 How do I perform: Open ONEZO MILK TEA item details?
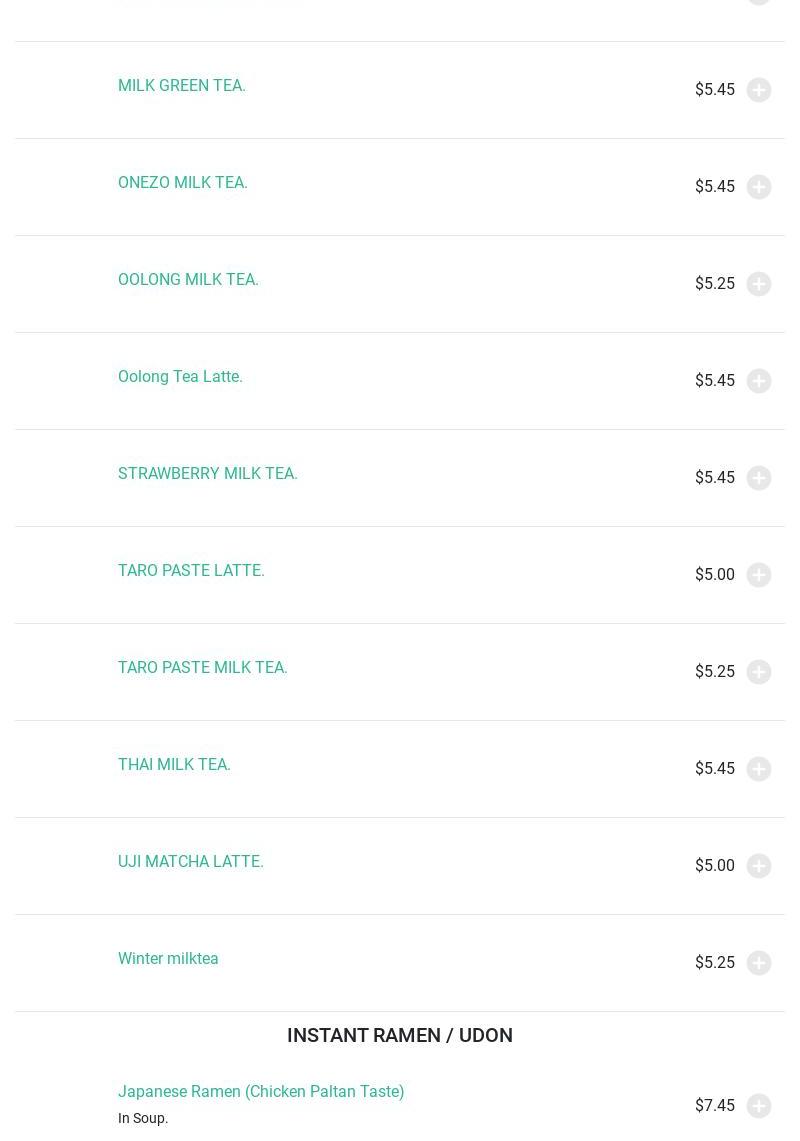click(183, 183)
